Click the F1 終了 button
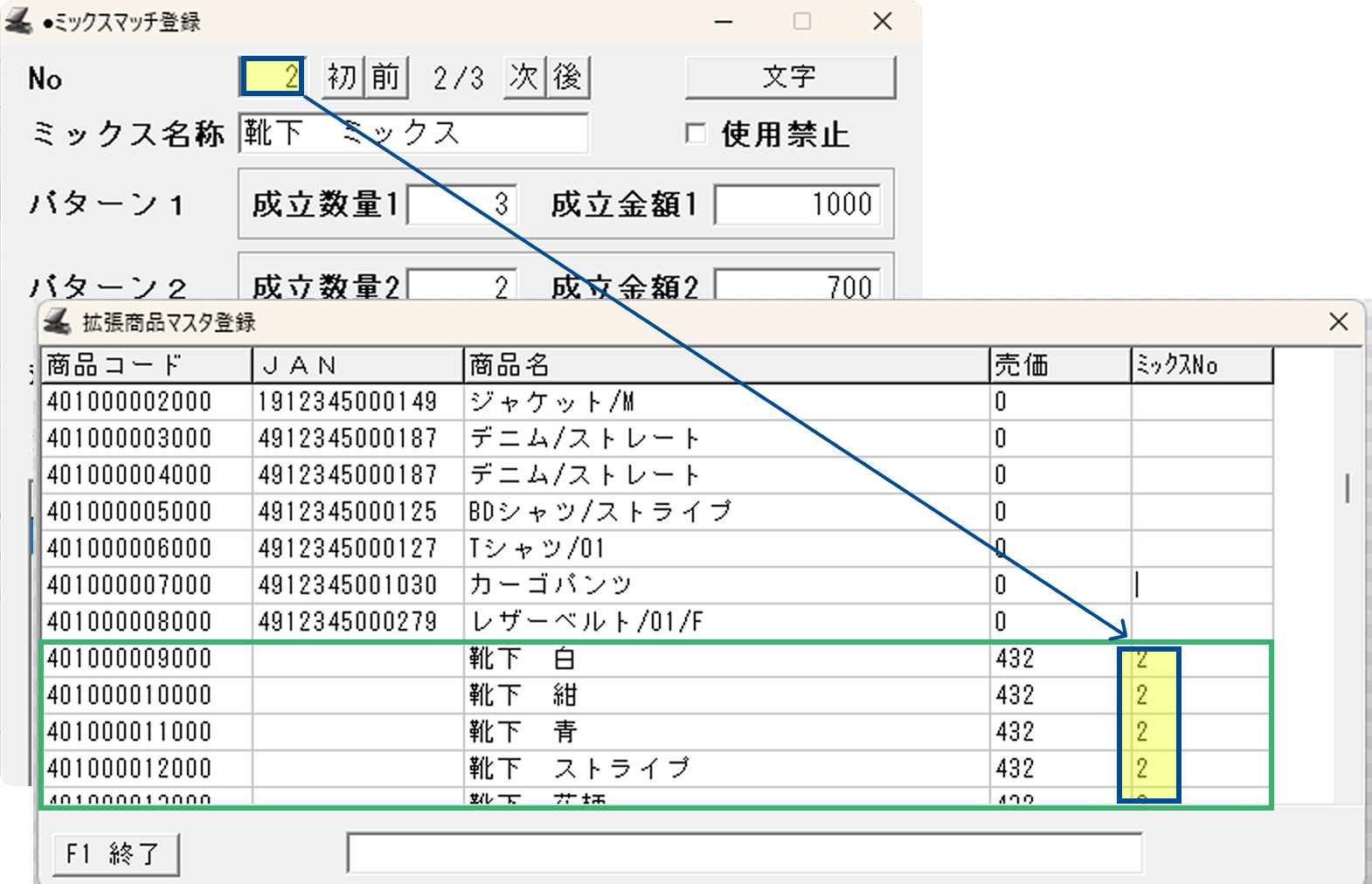Viewport: 1372px width, 884px height. (x=116, y=853)
